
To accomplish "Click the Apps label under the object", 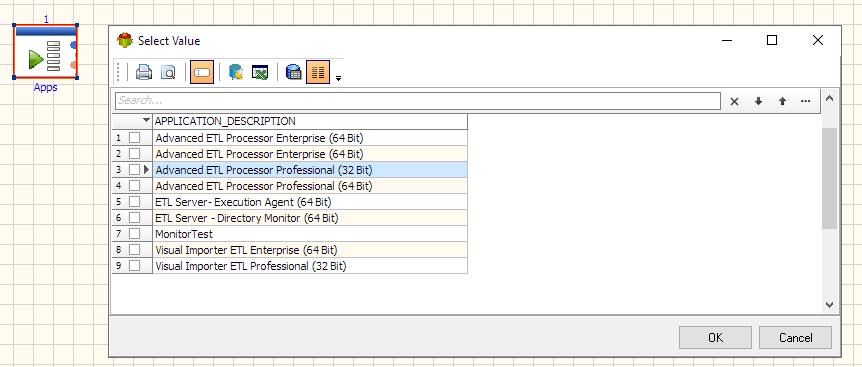I will click(46, 87).
